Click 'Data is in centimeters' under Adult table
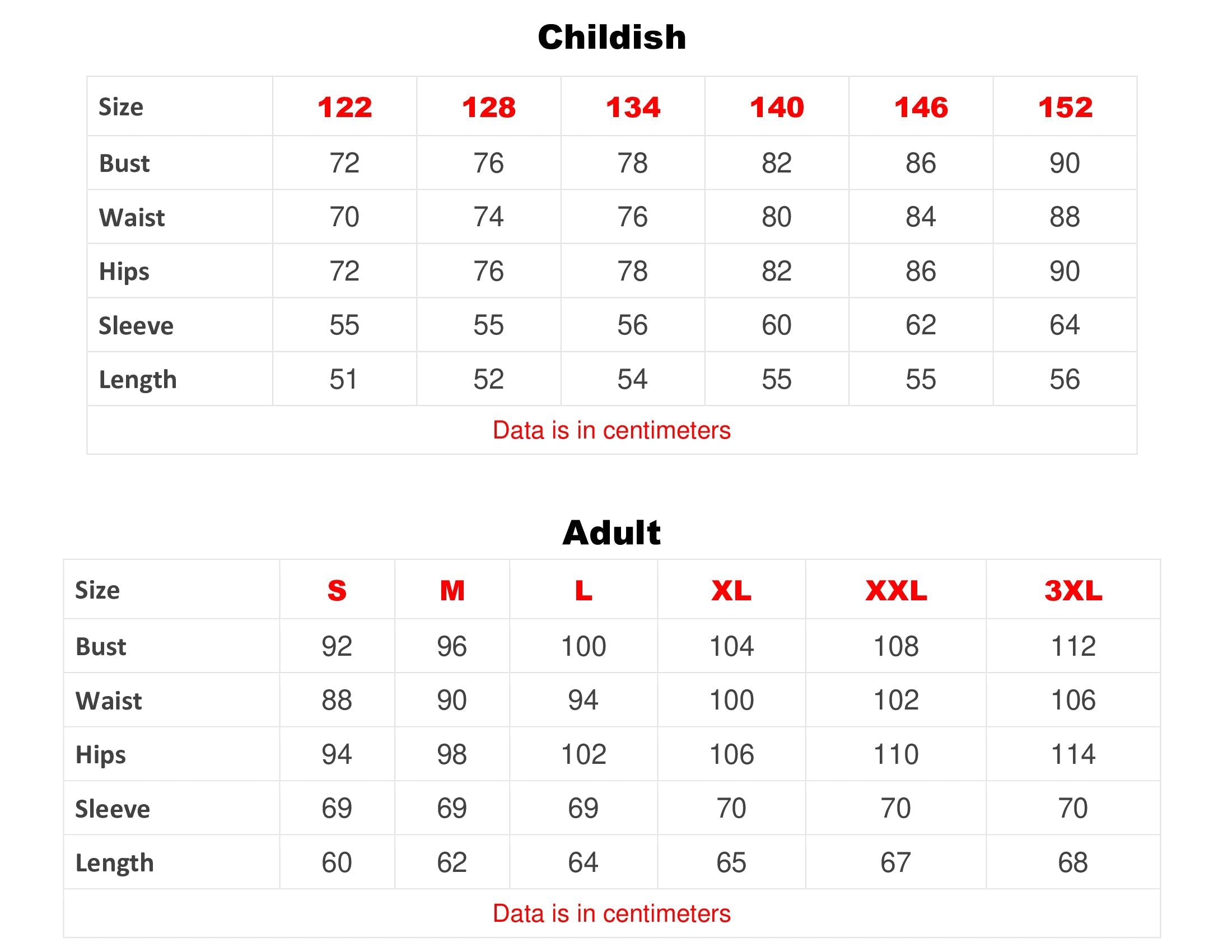The height and width of the screenshot is (952, 1232). click(x=612, y=914)
